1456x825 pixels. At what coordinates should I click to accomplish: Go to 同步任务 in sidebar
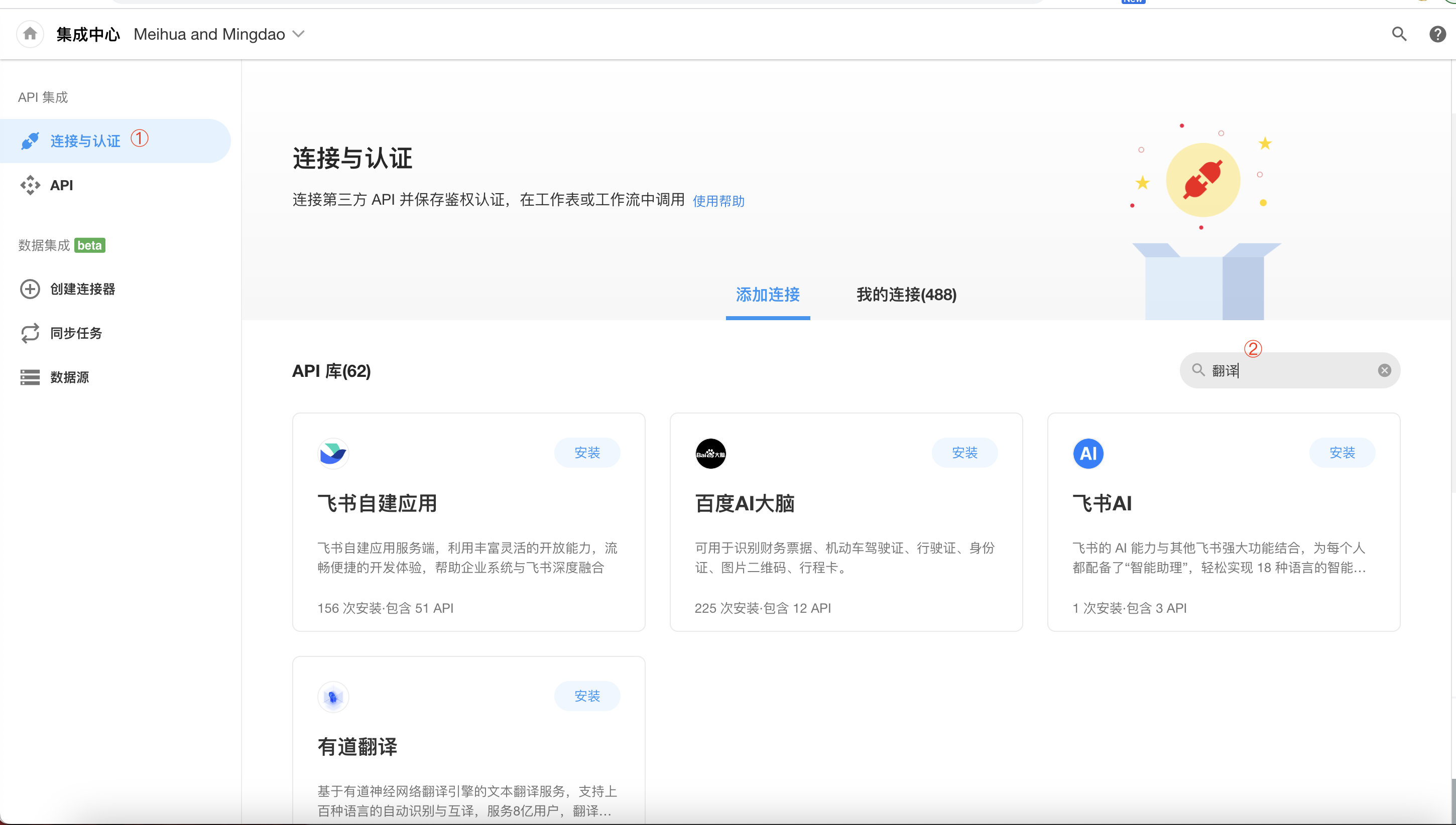(x=76, y=333)
